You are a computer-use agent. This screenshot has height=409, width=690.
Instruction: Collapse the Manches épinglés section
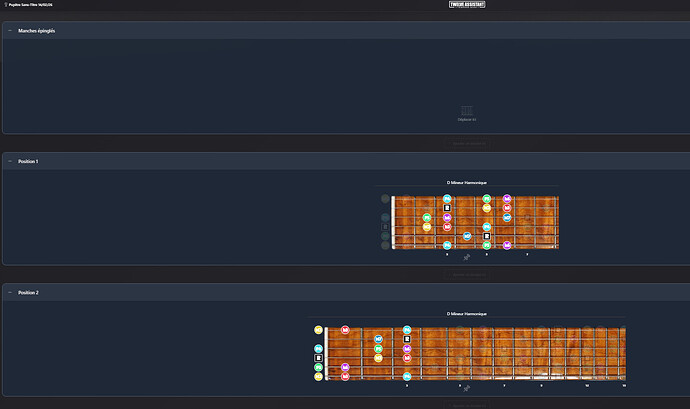10,30
